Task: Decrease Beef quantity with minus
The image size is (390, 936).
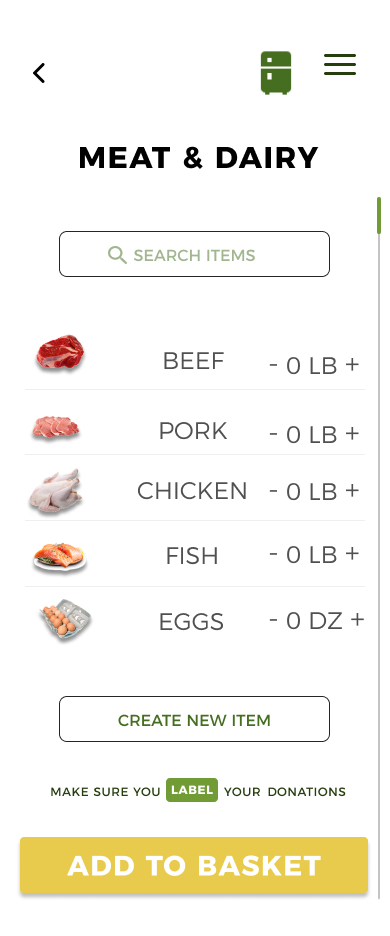Action: click(x=274, y=364)
